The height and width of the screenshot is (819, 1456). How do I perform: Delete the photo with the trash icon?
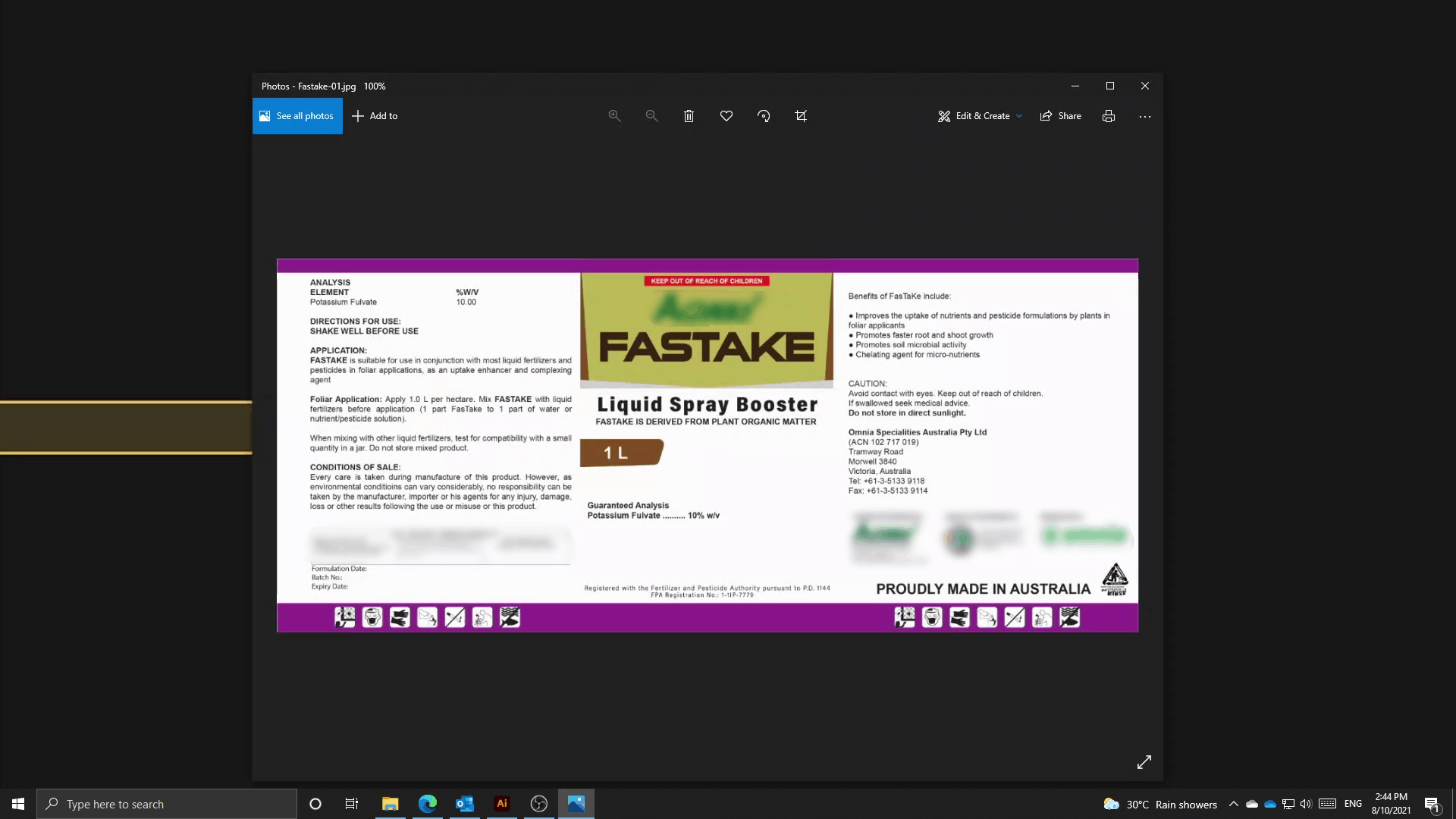tap(689, 116)
